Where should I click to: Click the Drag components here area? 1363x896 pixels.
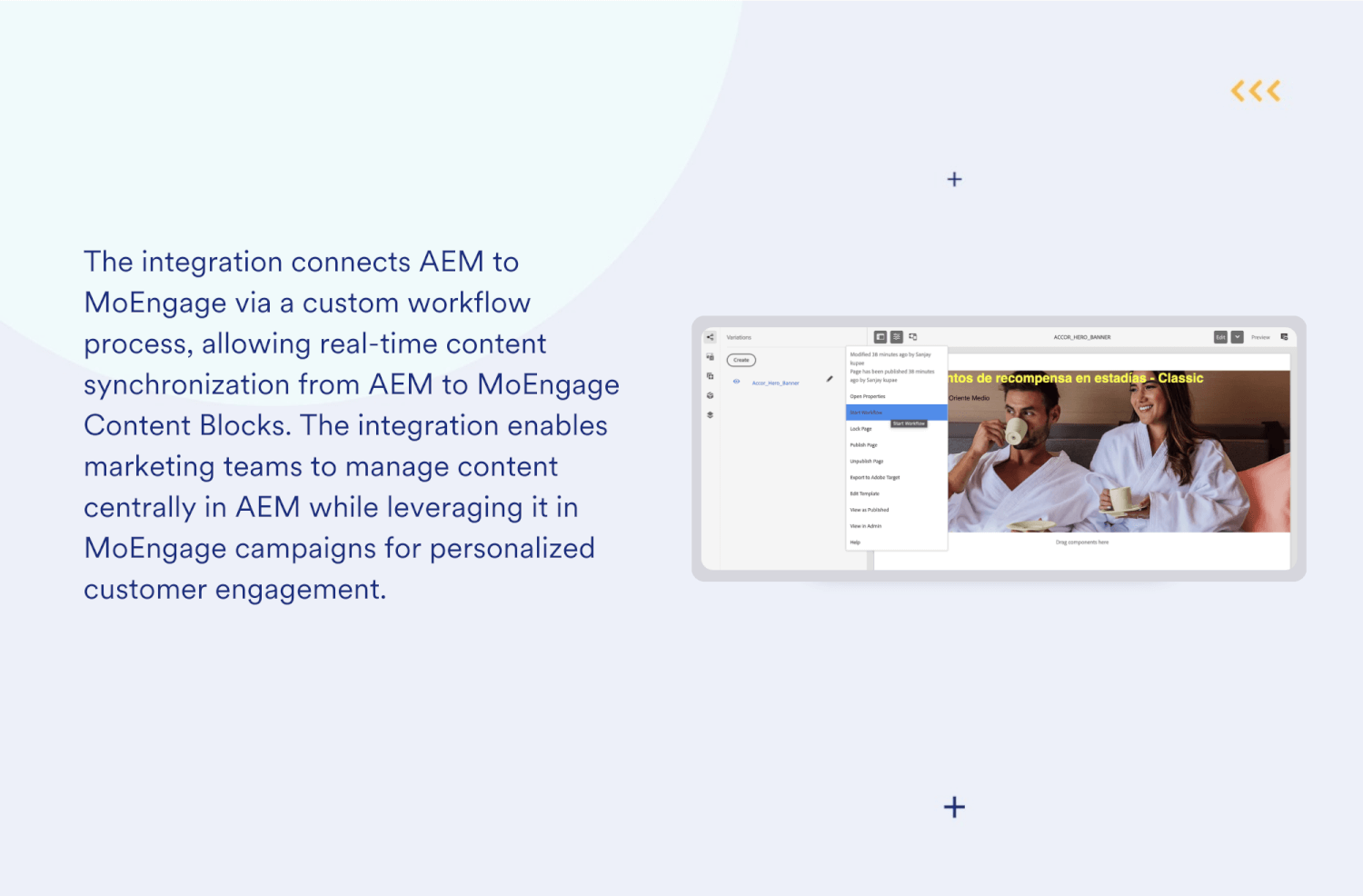click(1082, 543)
